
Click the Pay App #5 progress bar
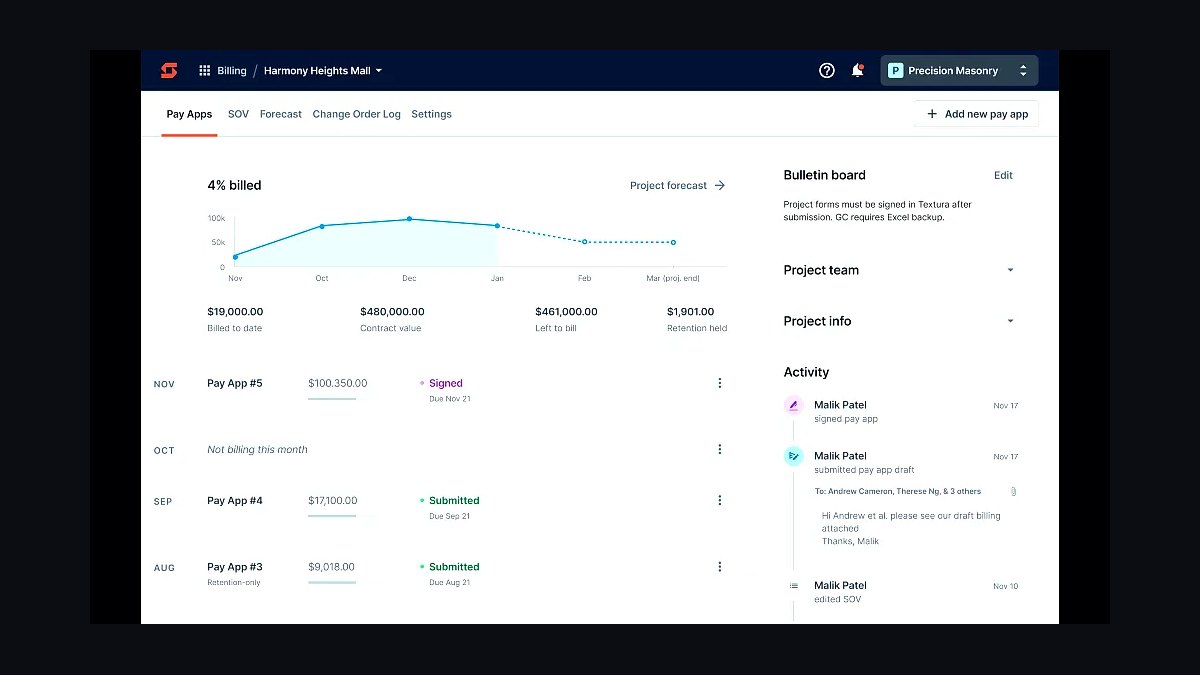[332, 399]
